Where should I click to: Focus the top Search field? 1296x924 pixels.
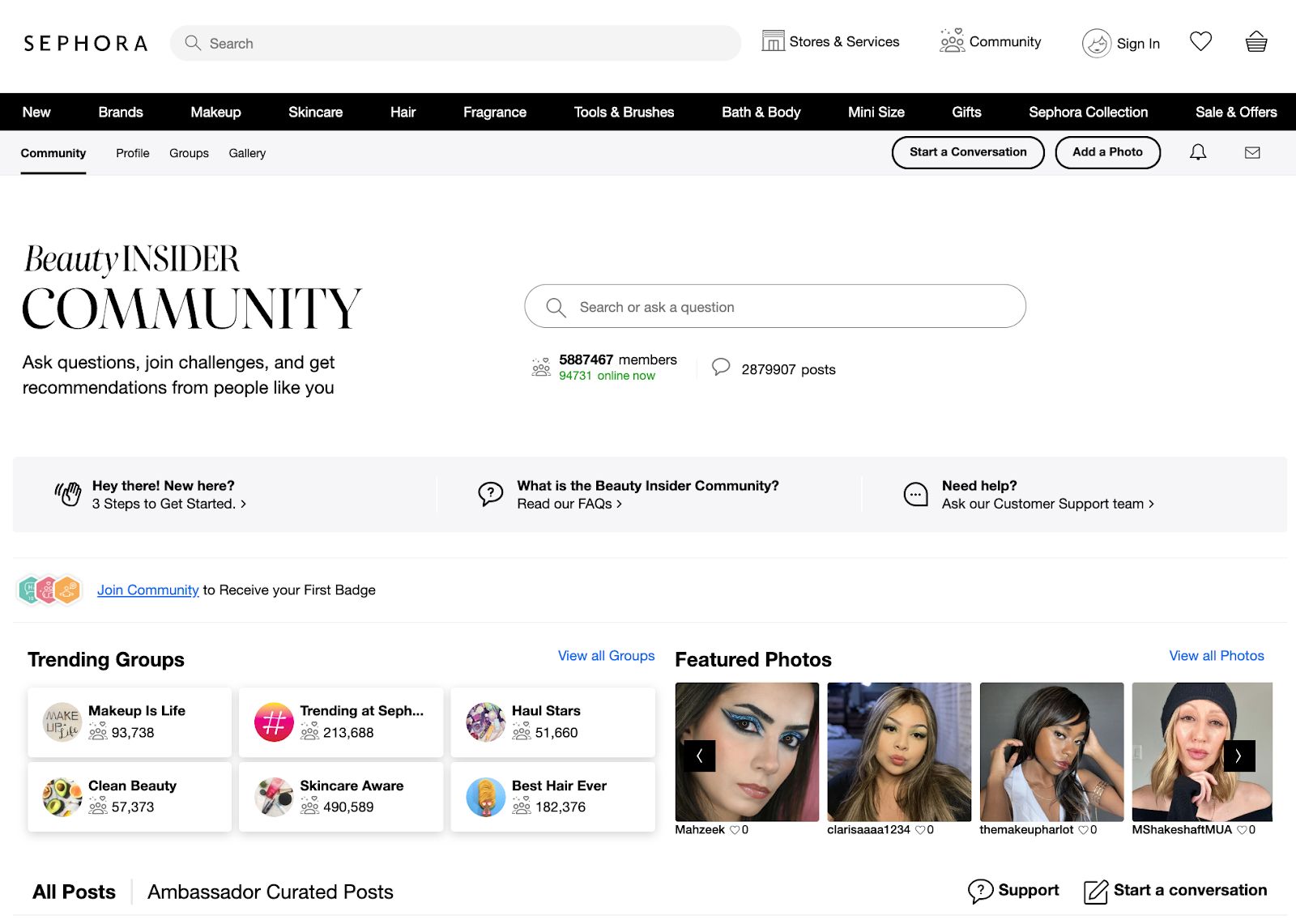click(x=455, y=43)
